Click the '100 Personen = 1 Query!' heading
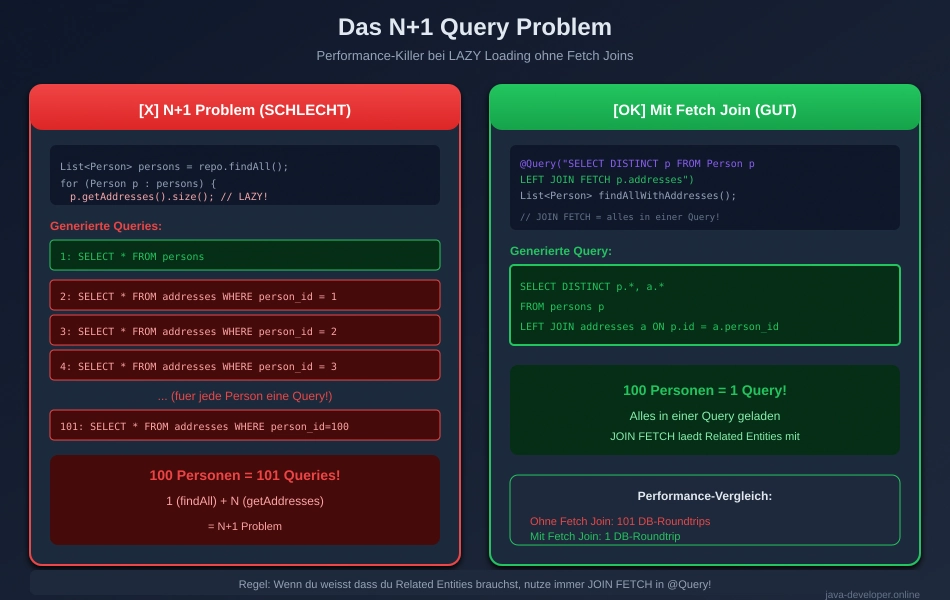 click(704, 390)
